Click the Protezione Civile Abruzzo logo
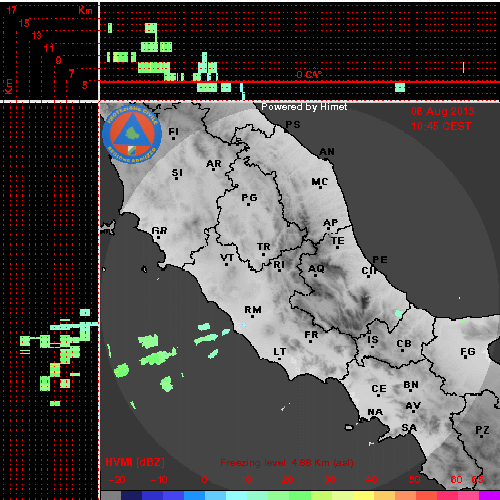 tap(132, 134)
